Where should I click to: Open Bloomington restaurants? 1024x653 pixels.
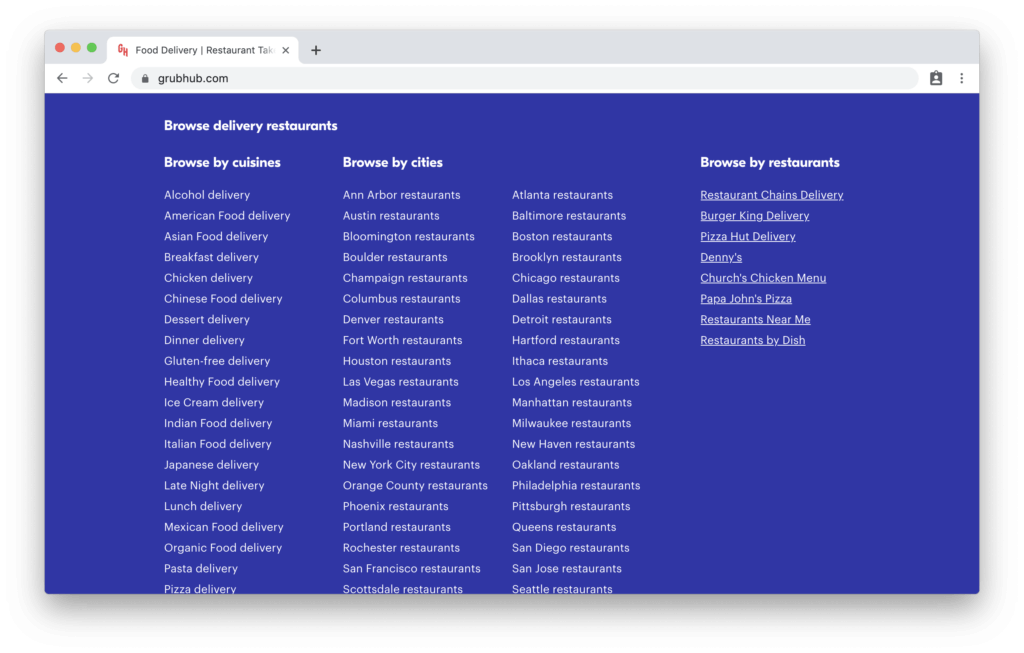(408, 236)
